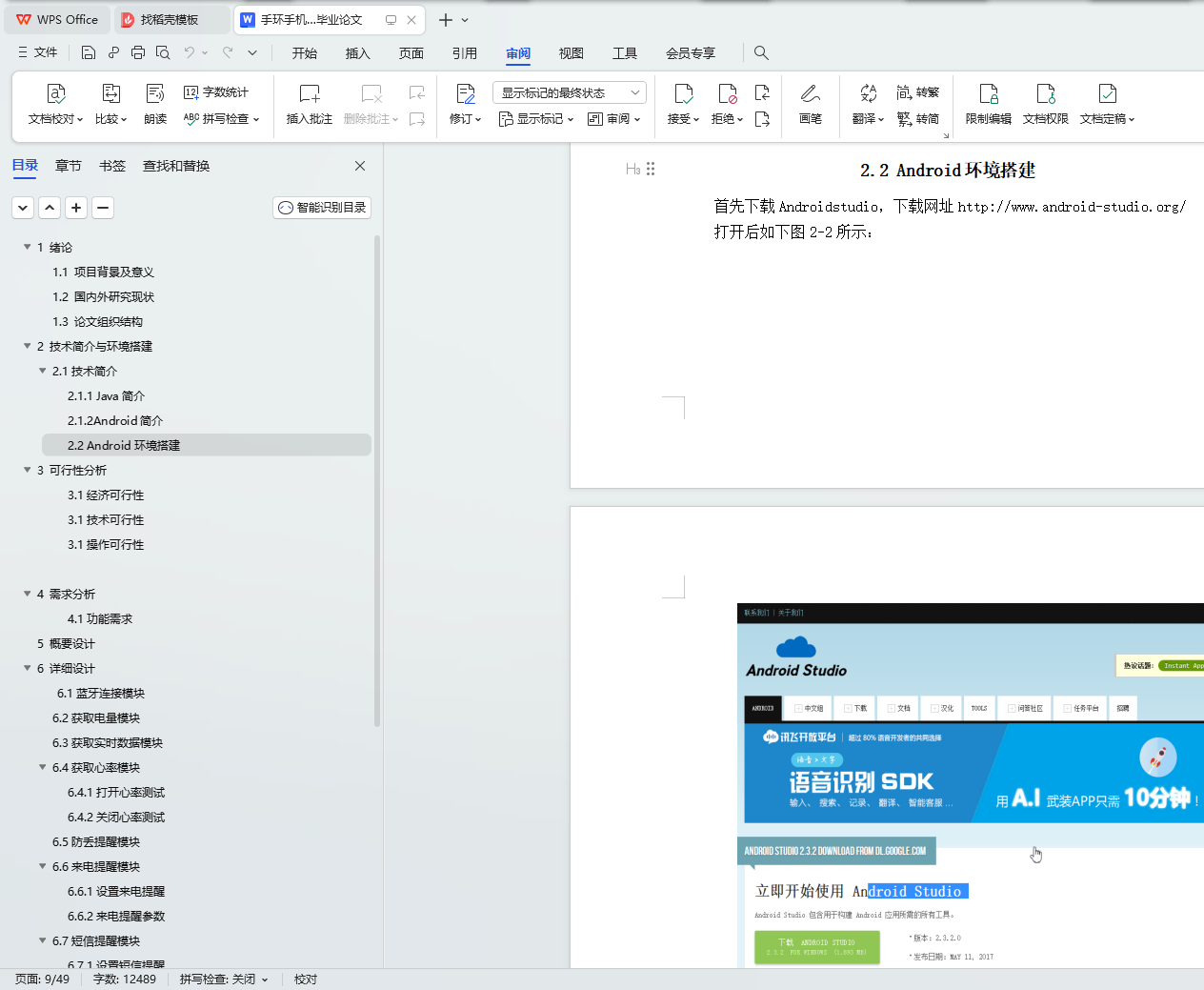Click the 比较 compare documents icon
This screenshot has width=1204, height=990.
pyautogui.click(x=111, y=93)
